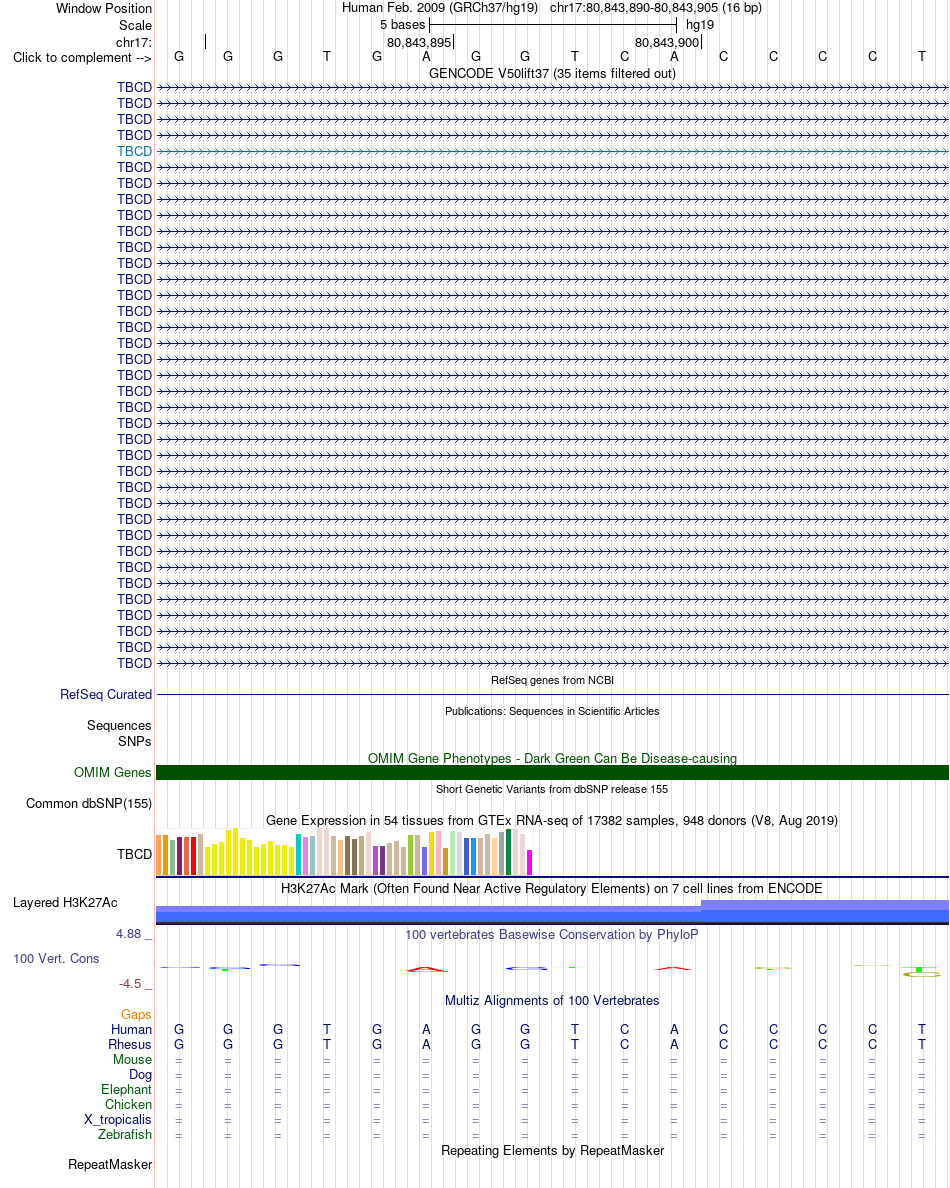Click the TBCD label beside the GTEx bar chart

click(134, 855)
